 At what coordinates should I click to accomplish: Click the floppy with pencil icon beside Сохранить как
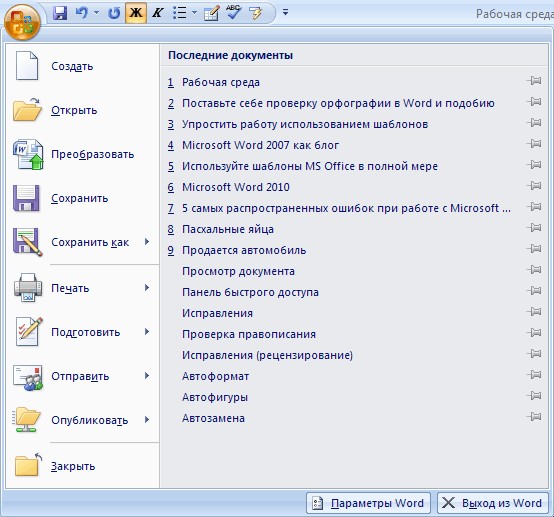tap(28, 242)
